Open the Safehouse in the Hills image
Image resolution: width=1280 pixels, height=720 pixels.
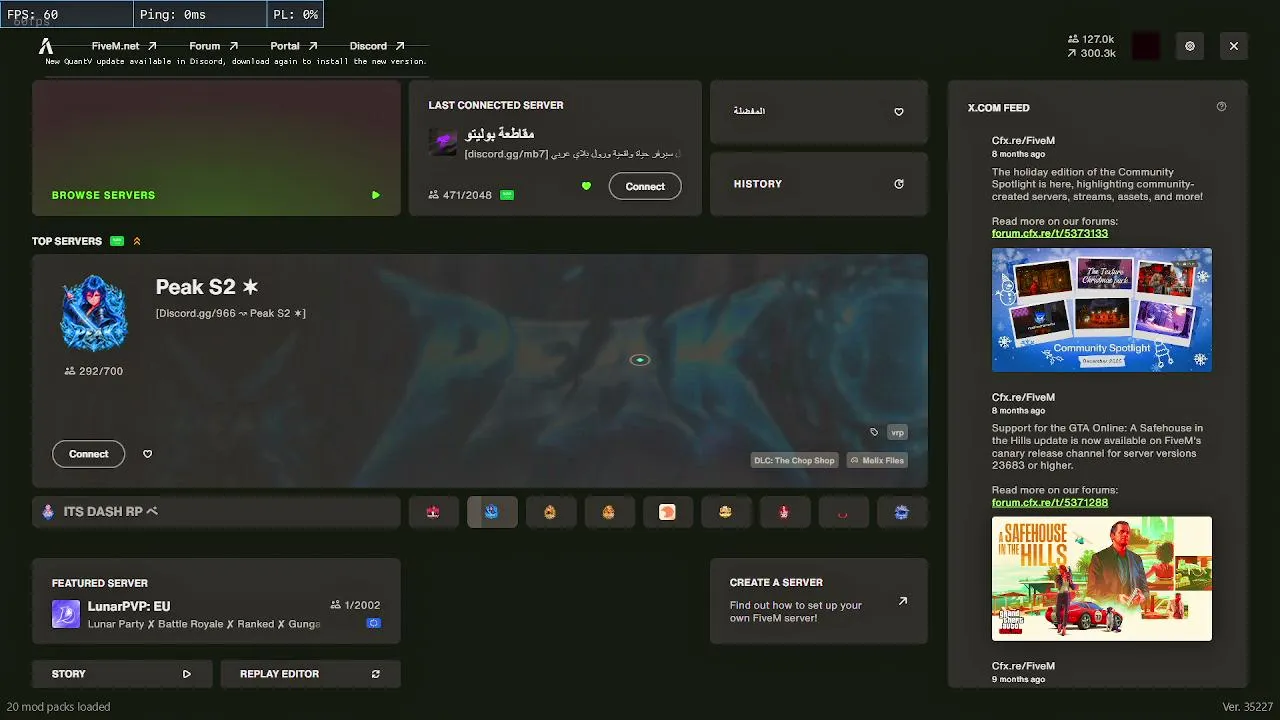[1102, 579]
